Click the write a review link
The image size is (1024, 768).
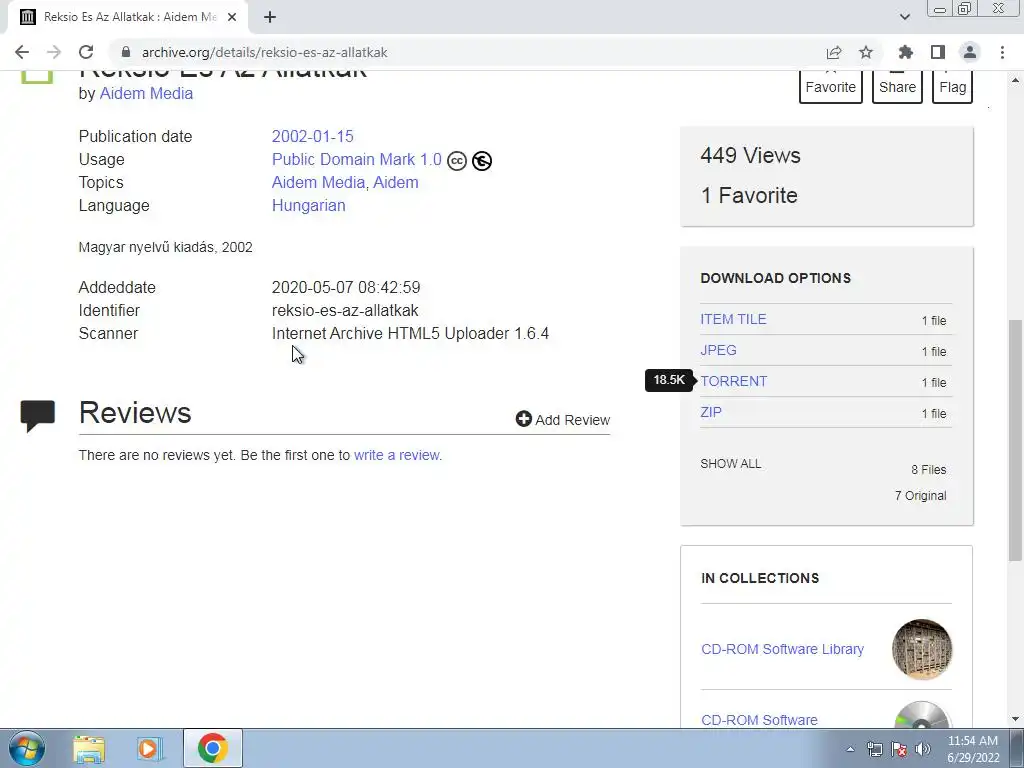[x=396, y=455]
